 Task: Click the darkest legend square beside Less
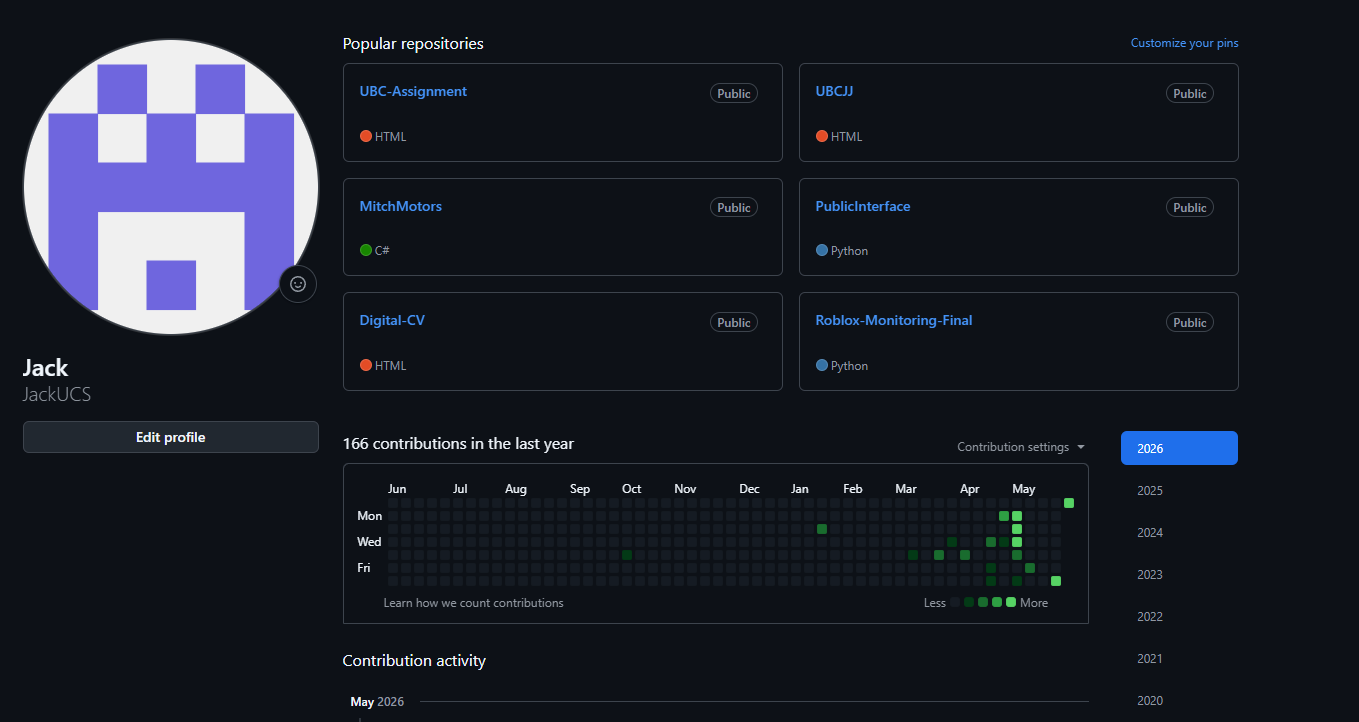pos(955,602)
